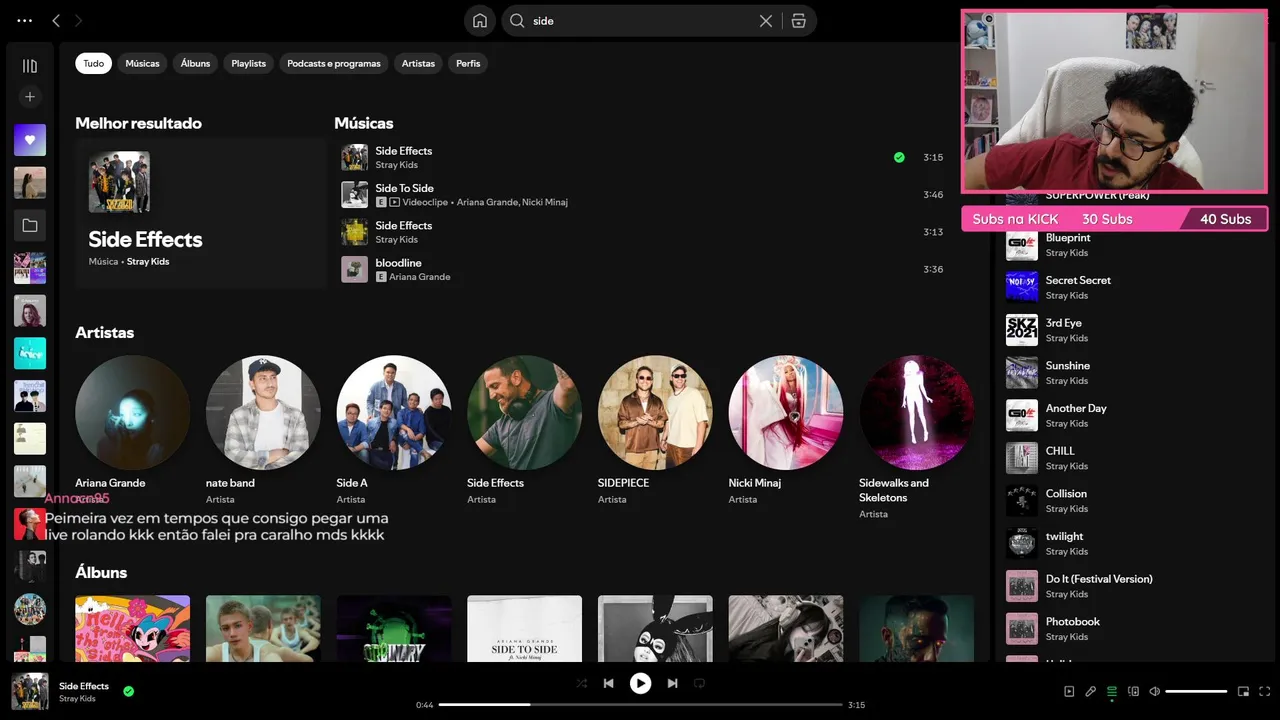The image size is (1280, 720).
Task: Open the Álbuns section heading
Action: pyautogui.click(x=101, y=573)
